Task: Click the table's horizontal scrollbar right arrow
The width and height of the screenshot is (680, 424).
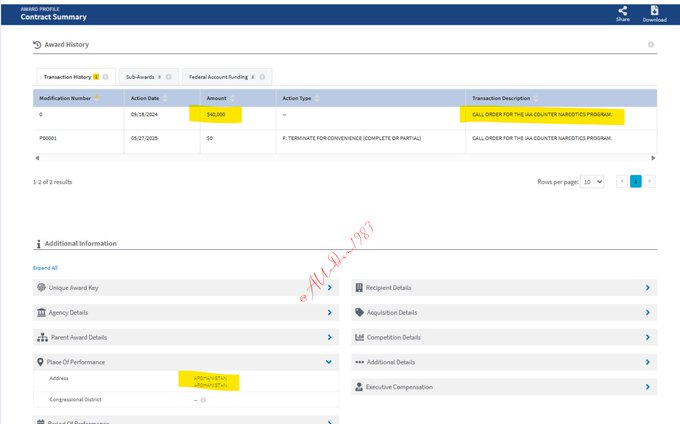Action: [654, 158]
